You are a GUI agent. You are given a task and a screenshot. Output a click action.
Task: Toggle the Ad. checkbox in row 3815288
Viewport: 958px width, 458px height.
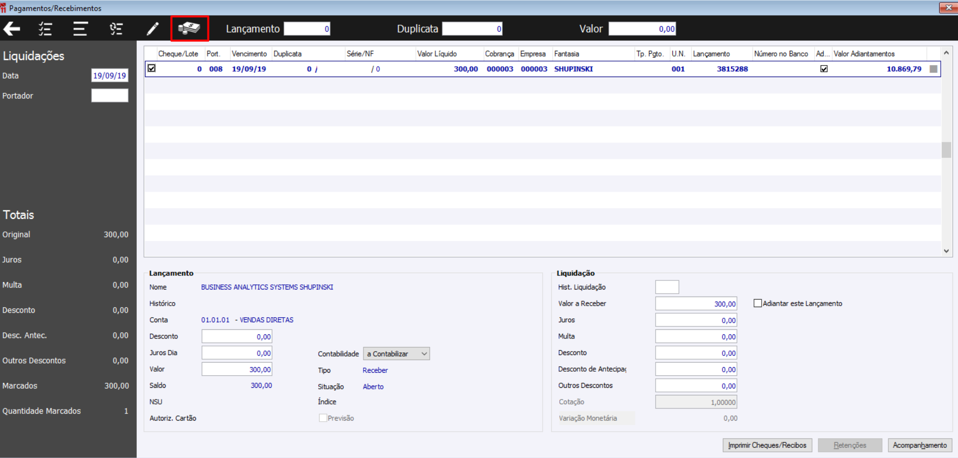(824, 70)
